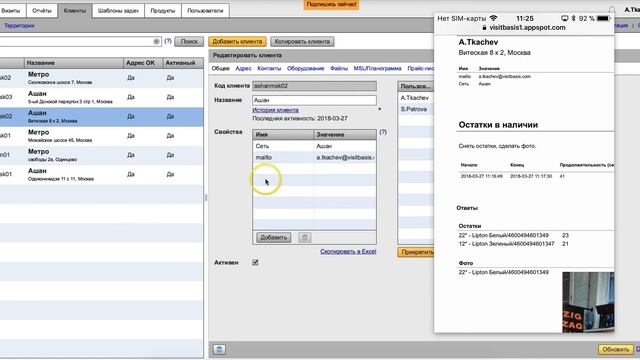Delete selected property with trash icon beside Добавить
Image resolution: width=640 pixels, height=360 pixels.
tap(304, 237)
